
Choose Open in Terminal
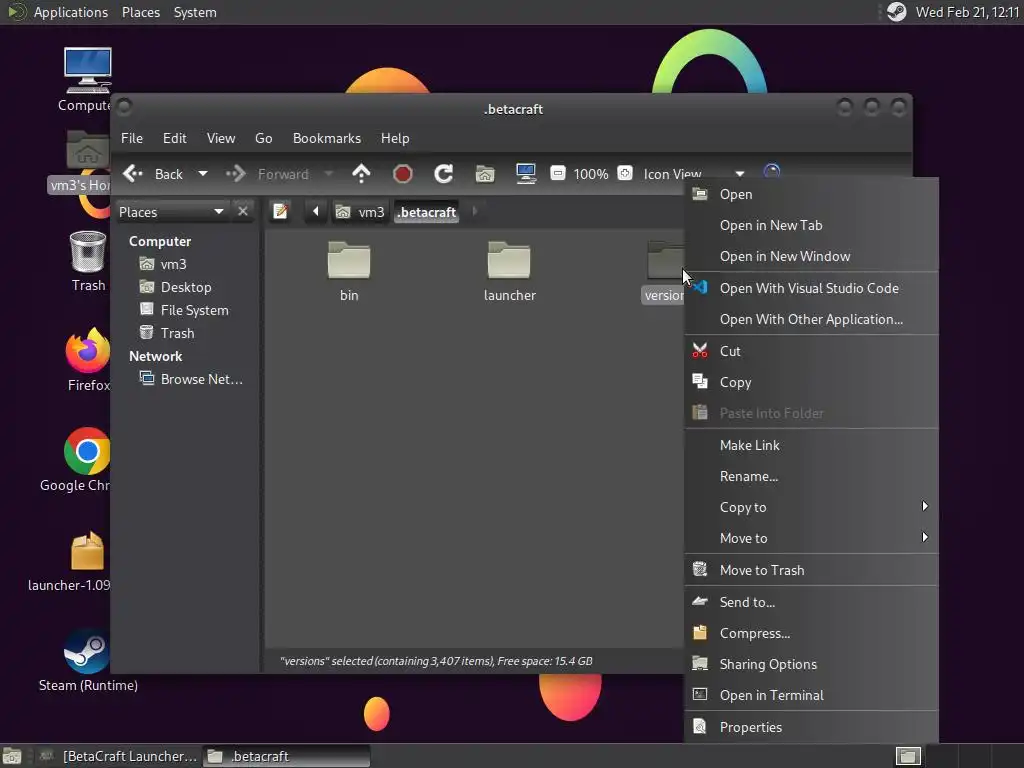(x=811, y=696)
